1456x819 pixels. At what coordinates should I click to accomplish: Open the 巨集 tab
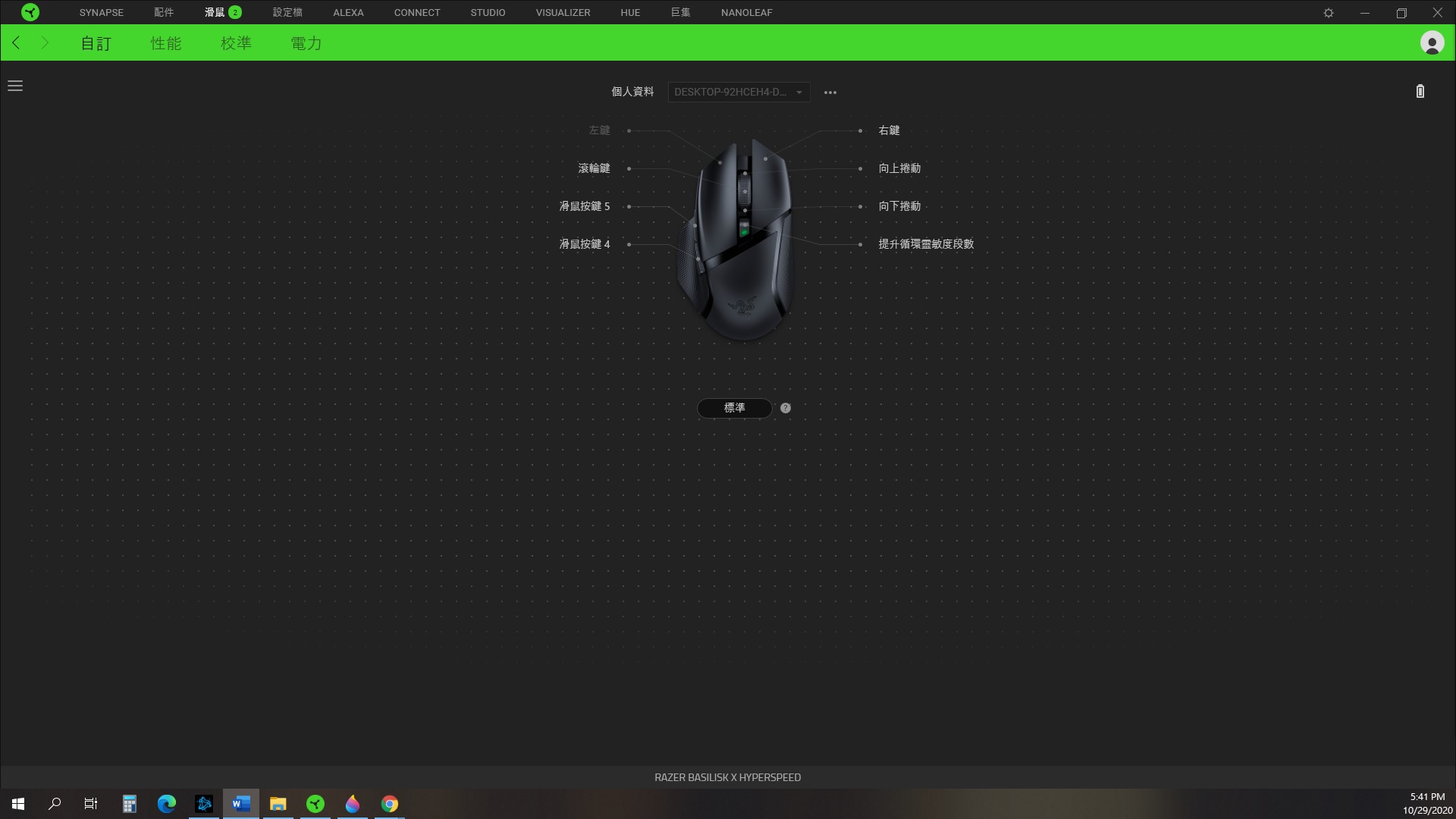coord(680,13)
